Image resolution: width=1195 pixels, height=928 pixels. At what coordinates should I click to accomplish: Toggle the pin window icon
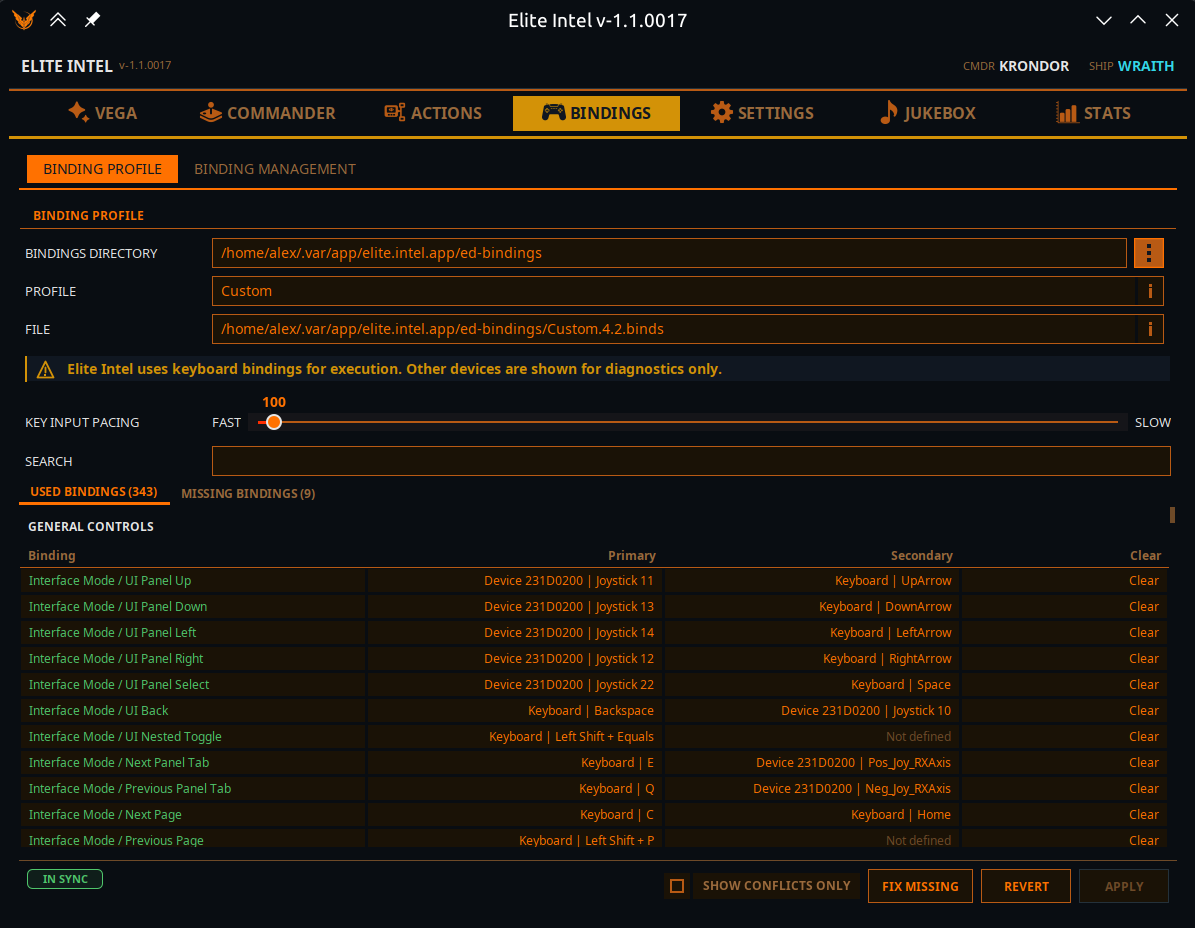point(91,20)
